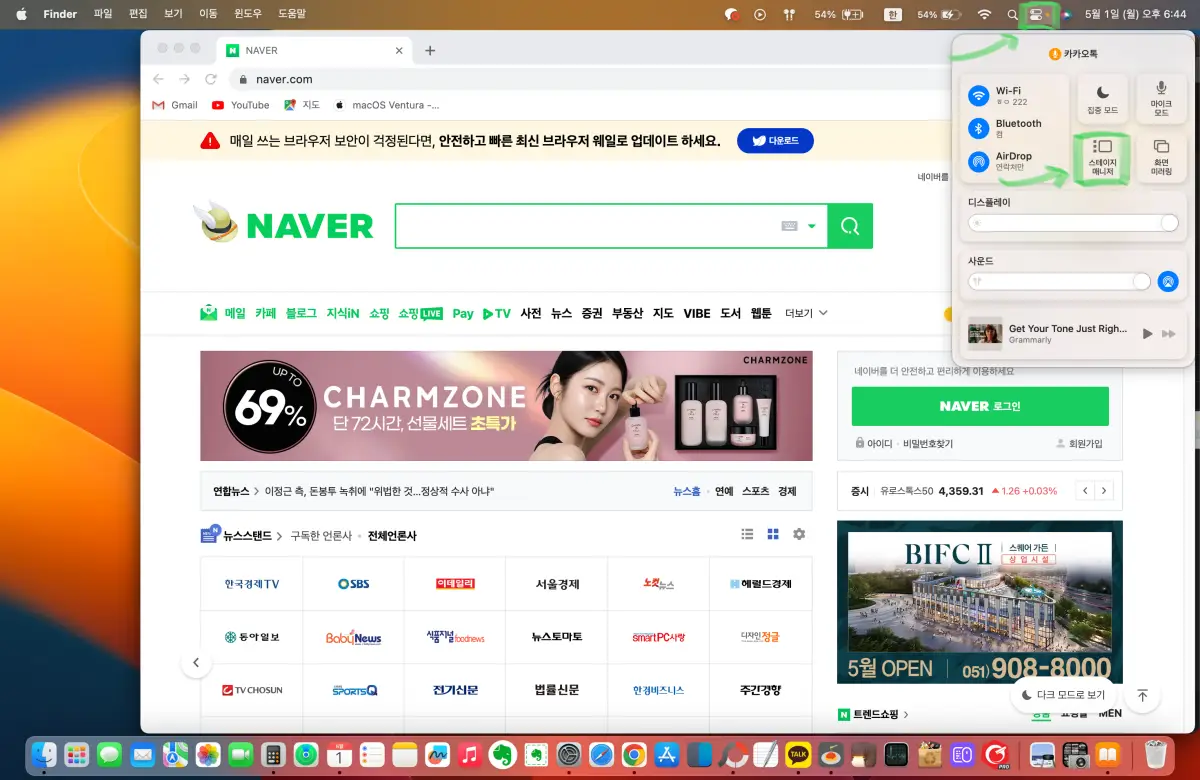Toggle Bluetooth off
Image resolution: width=1200 pixels, height=780 pixels.
pyautogui.click(x=977, y=128)
